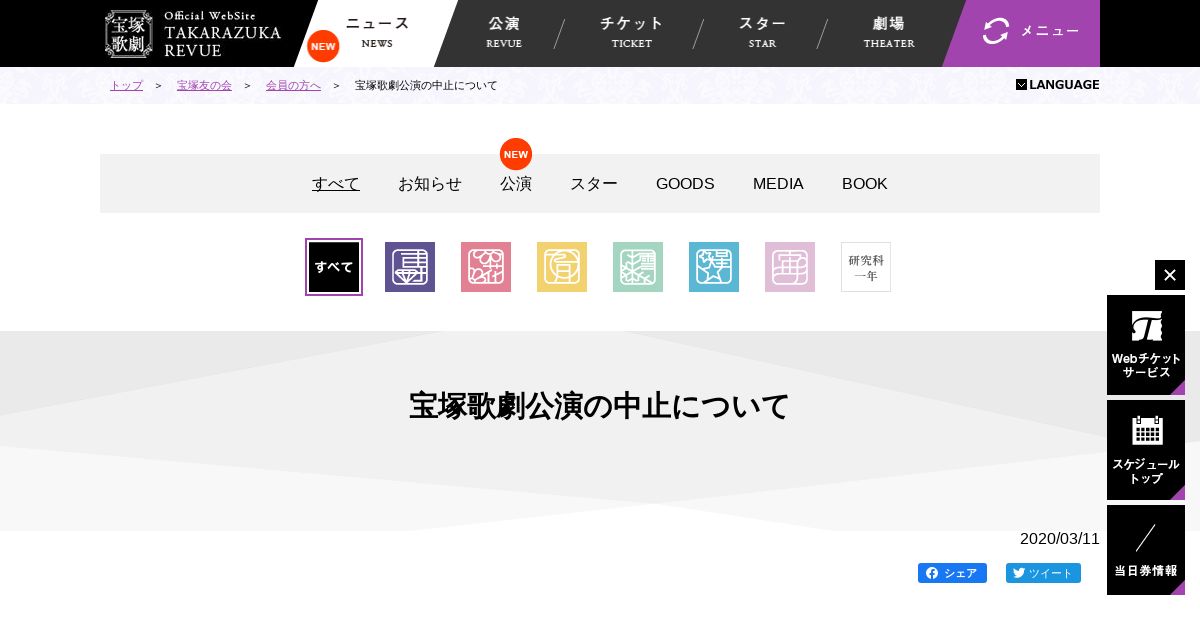Open the 公演 REVUE navigation tab
This screenshot has width=1200, height=630.
pyautogui.click(x=504, y=33)
